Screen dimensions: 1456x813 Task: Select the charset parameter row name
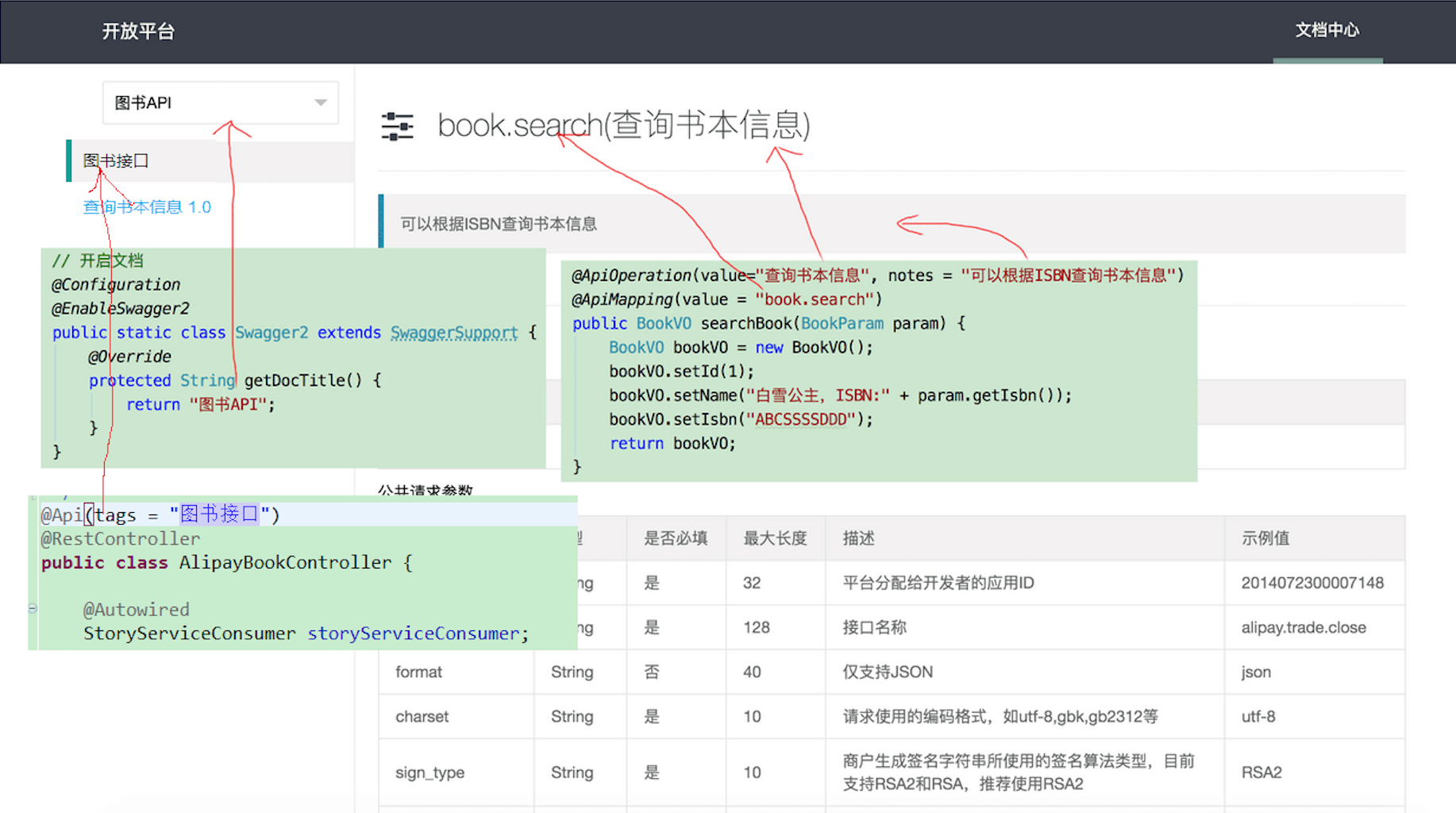click(422, 717)
